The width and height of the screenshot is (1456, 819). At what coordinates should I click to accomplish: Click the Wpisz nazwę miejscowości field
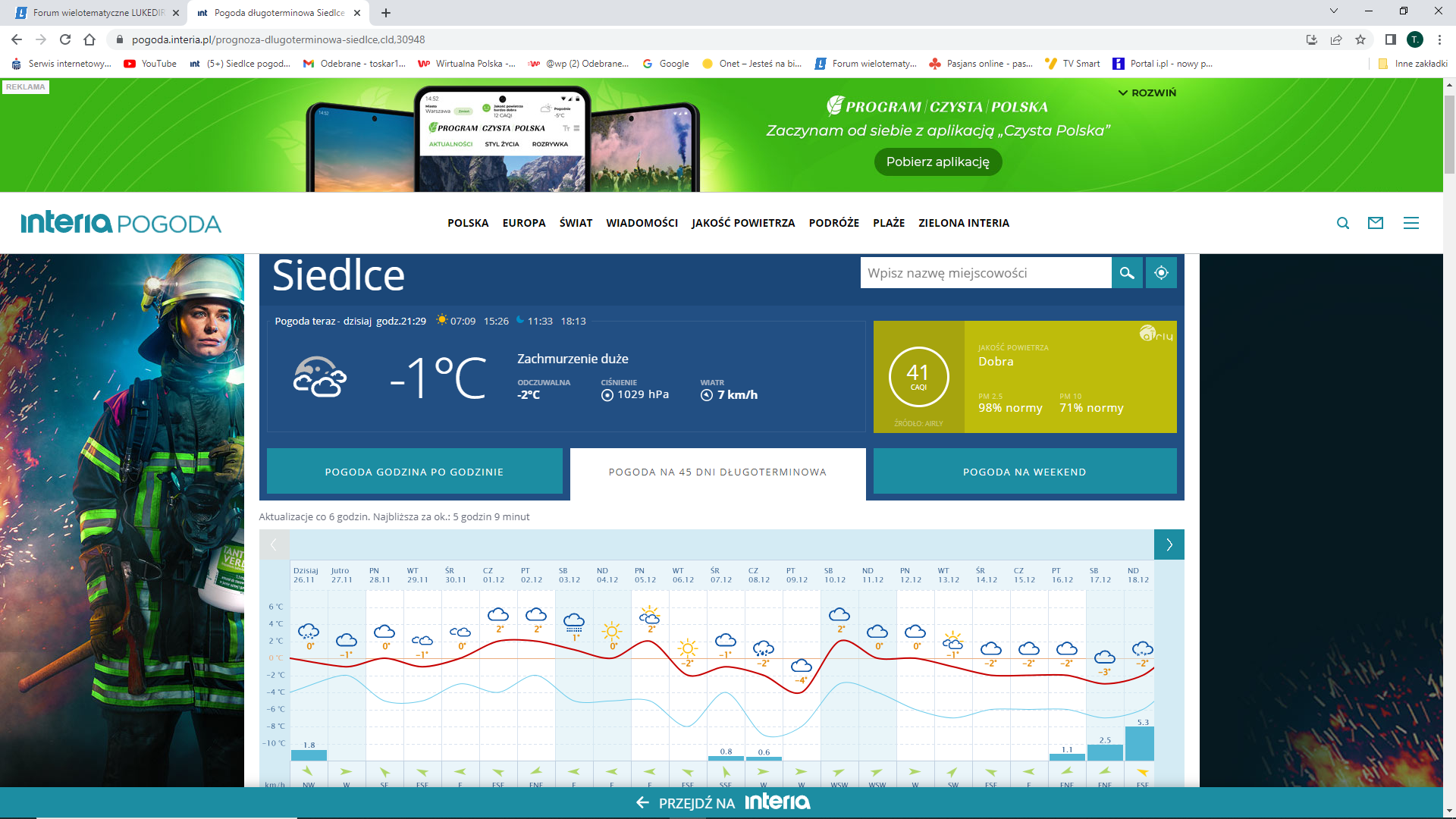click(985, 273)
